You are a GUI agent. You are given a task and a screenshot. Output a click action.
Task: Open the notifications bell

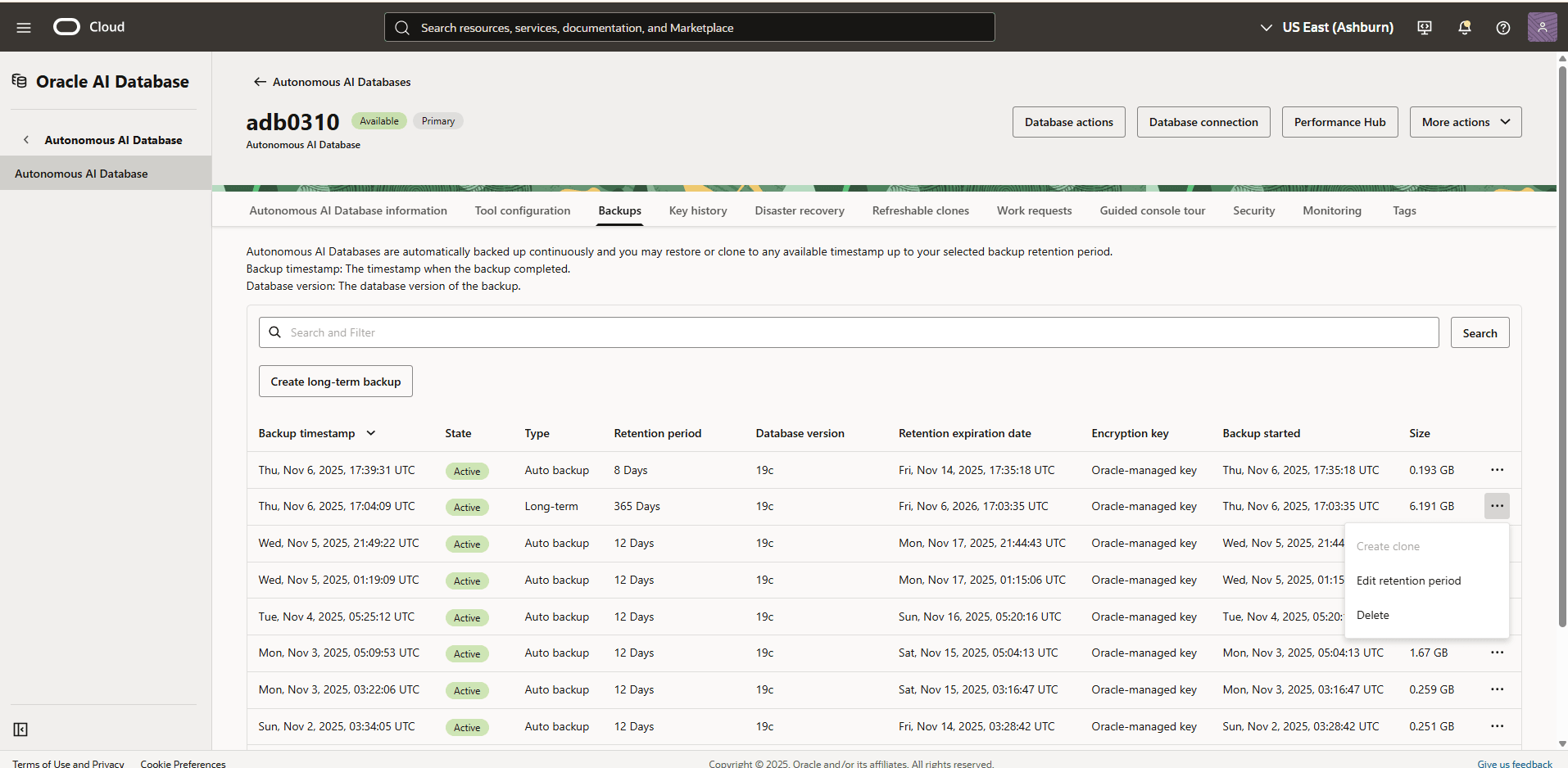[x=1464, y=27]
